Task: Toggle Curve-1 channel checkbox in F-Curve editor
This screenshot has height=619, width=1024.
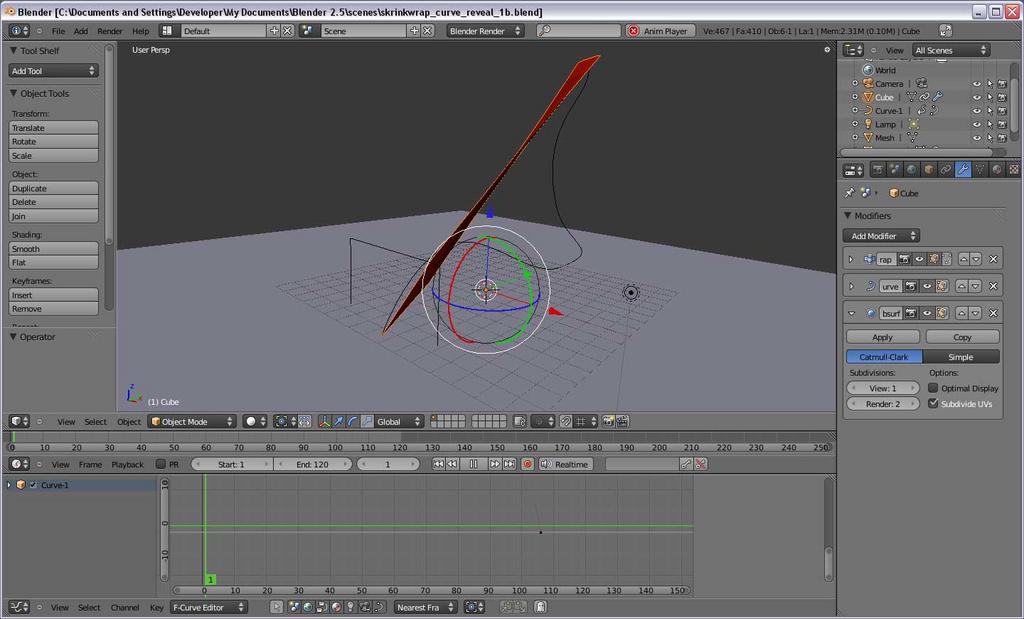Action: (x=33, y=485)
